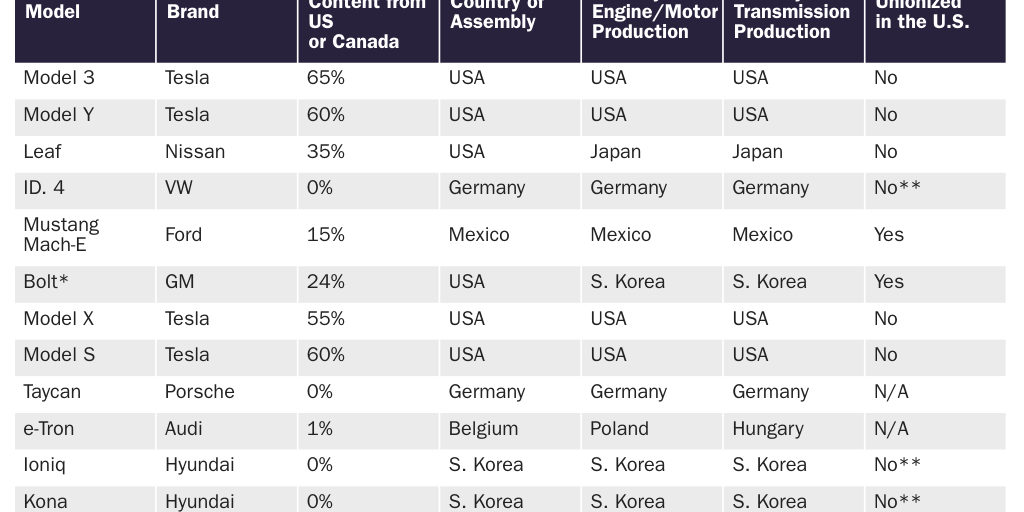Select the 65% content cell

[326, 78]
